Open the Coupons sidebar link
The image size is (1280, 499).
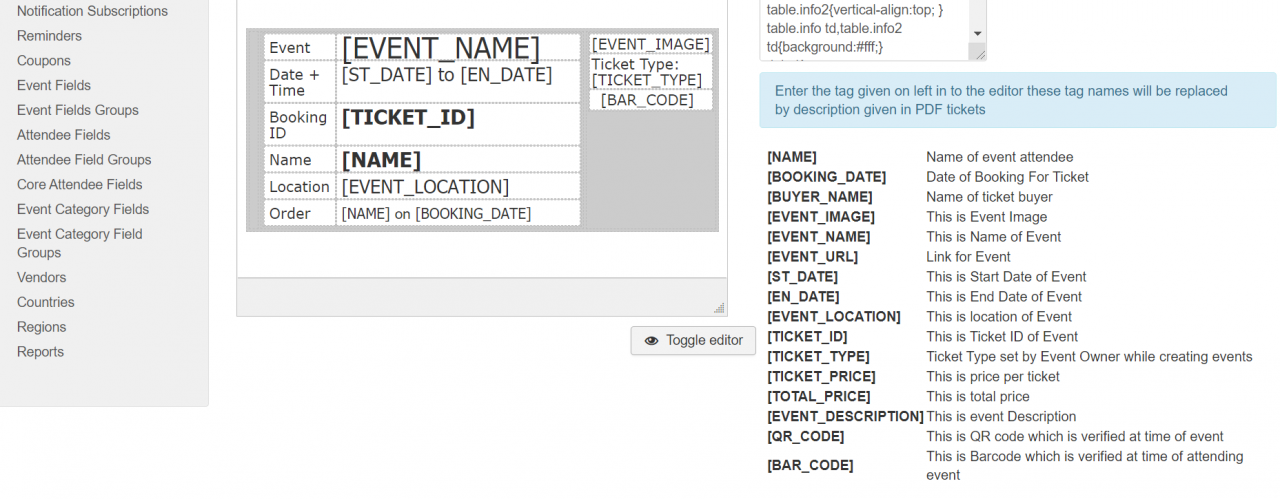(x=44, y=61)
